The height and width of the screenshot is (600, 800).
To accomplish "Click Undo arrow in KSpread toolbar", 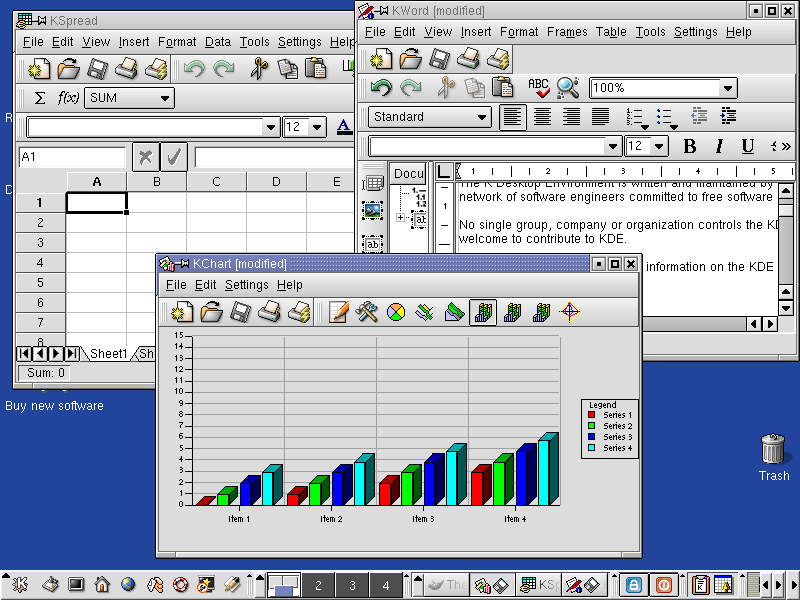I will [194, 68].
